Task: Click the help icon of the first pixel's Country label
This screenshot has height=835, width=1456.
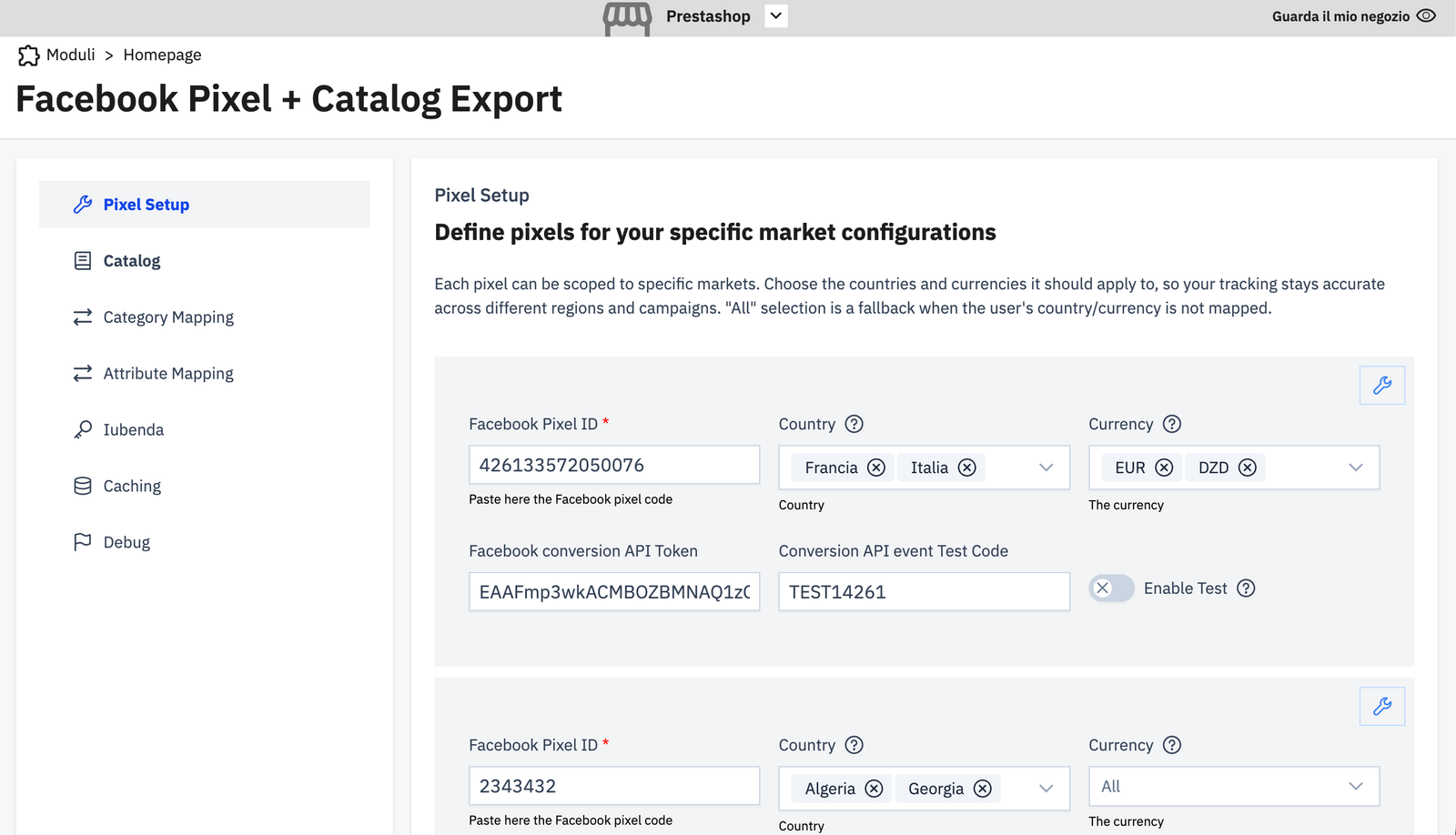Action: click(854, 424)
